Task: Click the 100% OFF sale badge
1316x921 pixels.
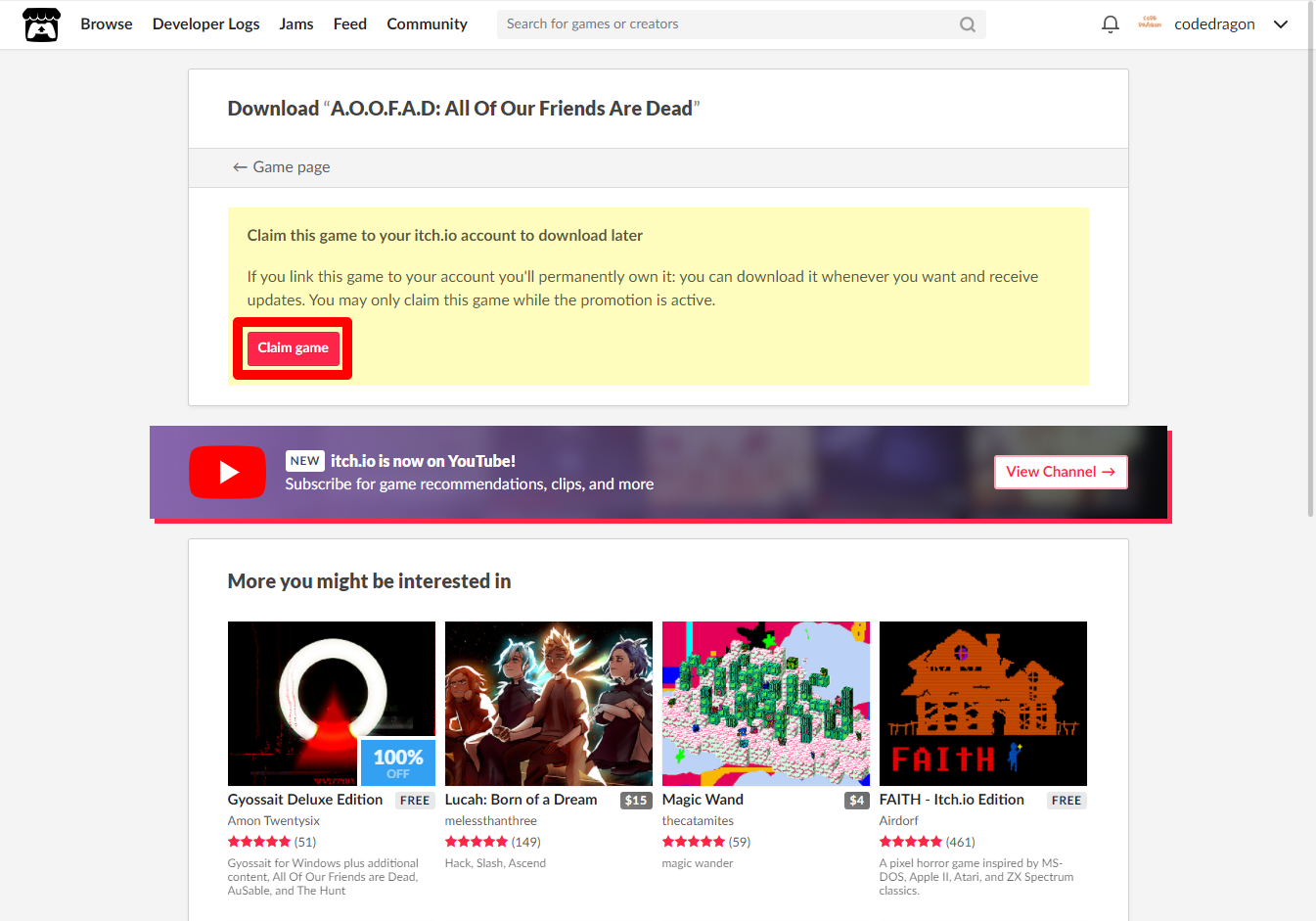Action: pyautogui.click(x=398, y=762)
